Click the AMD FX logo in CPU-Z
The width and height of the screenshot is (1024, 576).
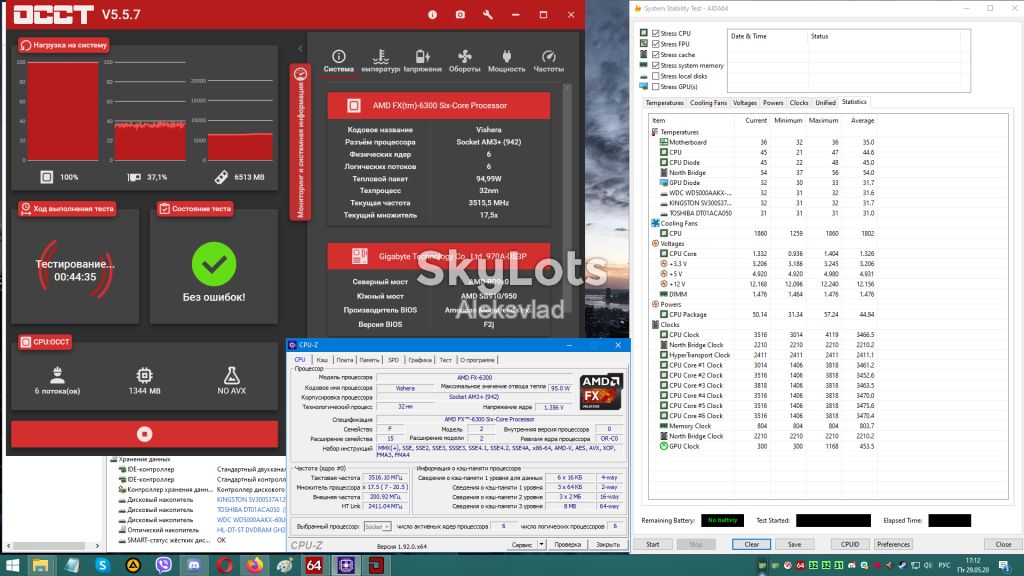click(x=601, y=391)
